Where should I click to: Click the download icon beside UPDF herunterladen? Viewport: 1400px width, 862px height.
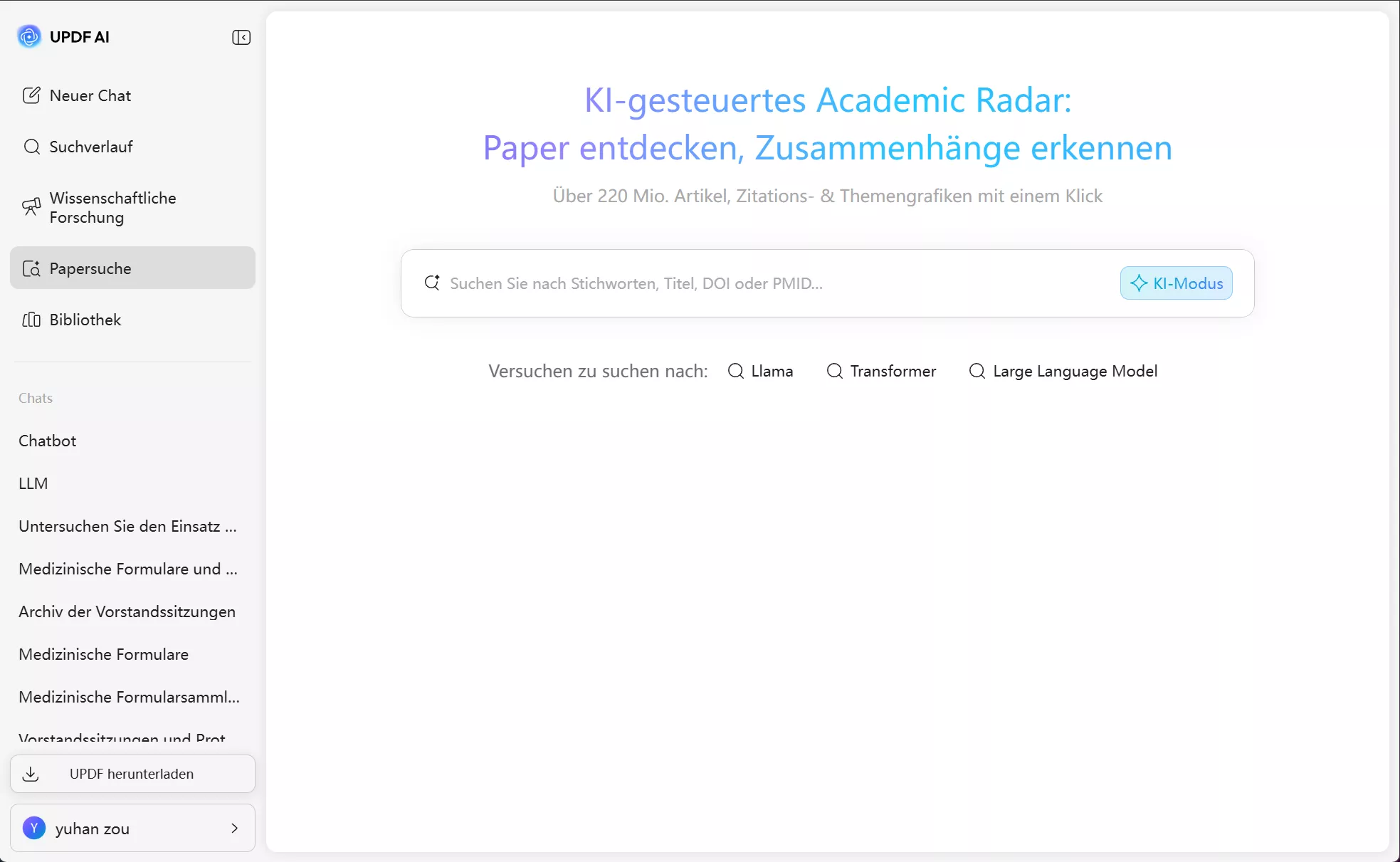coord(31,774)
